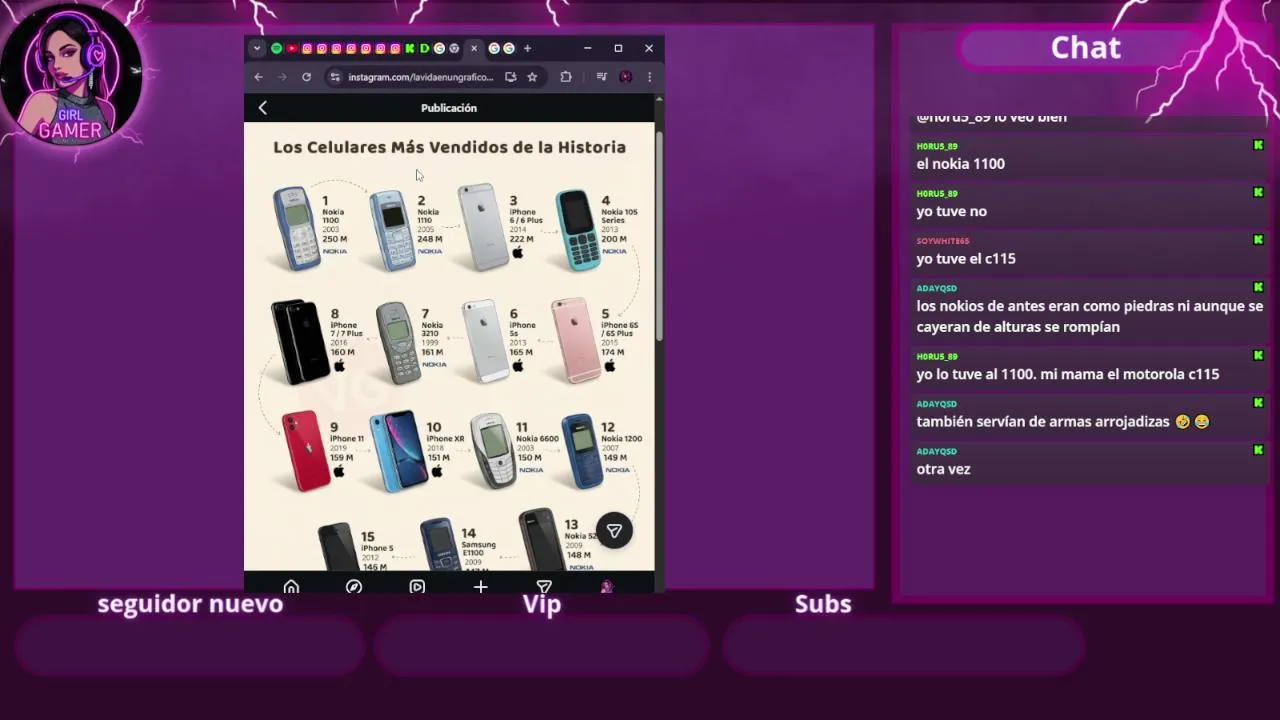Click the Chat panel header

pyautogui.click(x=1086, y=48)
